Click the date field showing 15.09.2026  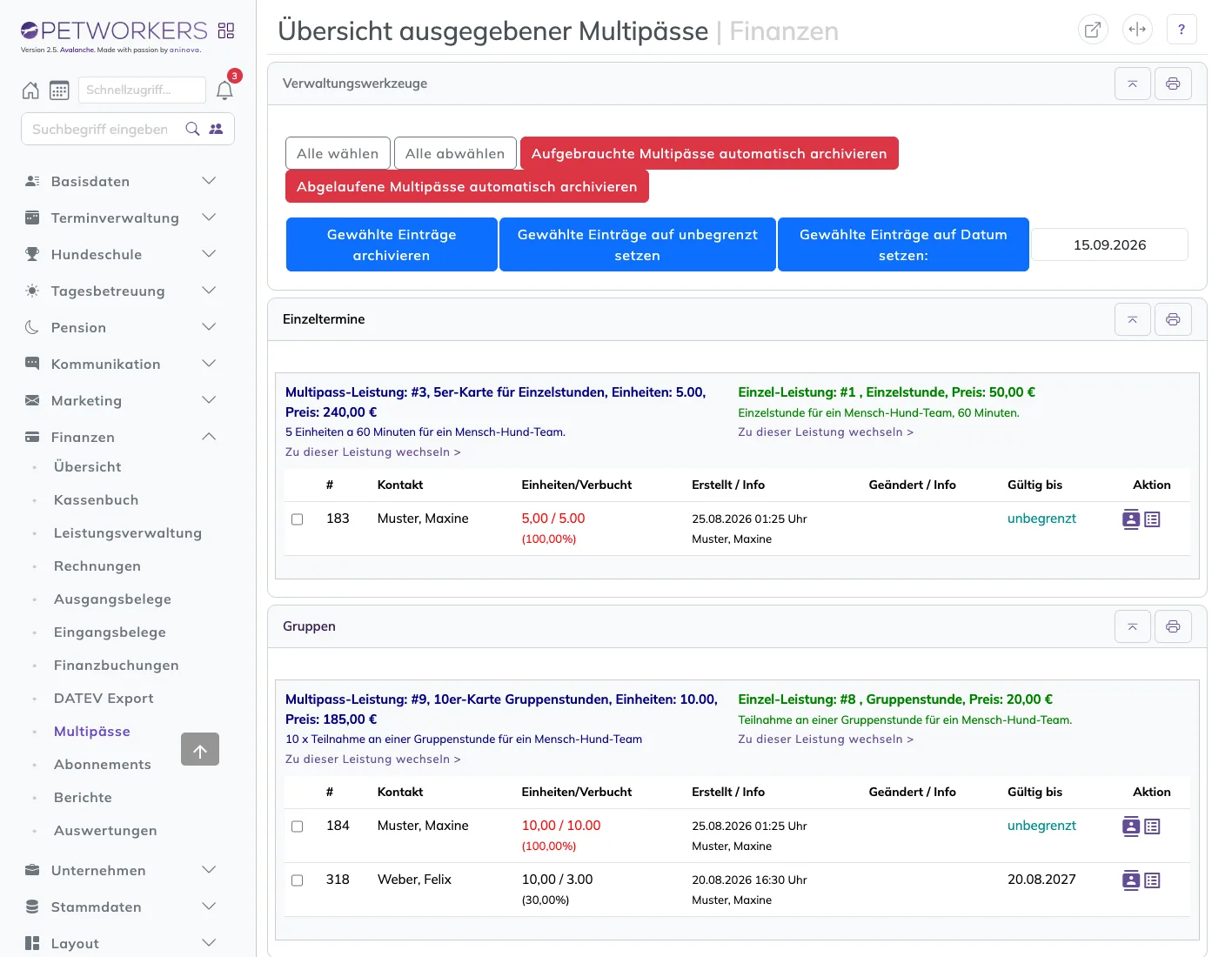1109,244
